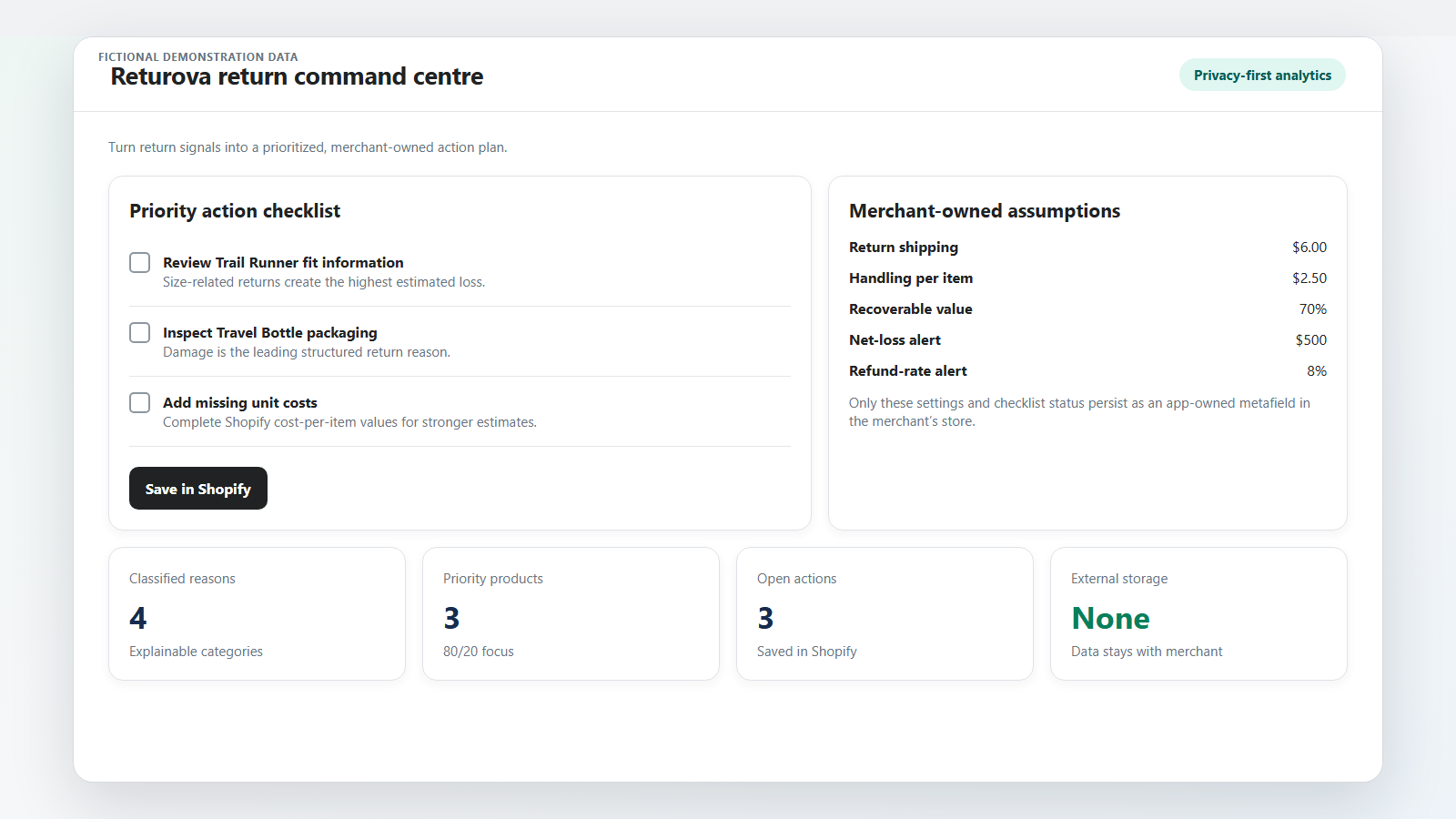Screen dimensions: 1456x819
Task: Click the Review Trail Runner fit information title
Action: pyautogui.click(x=283, y=262)
